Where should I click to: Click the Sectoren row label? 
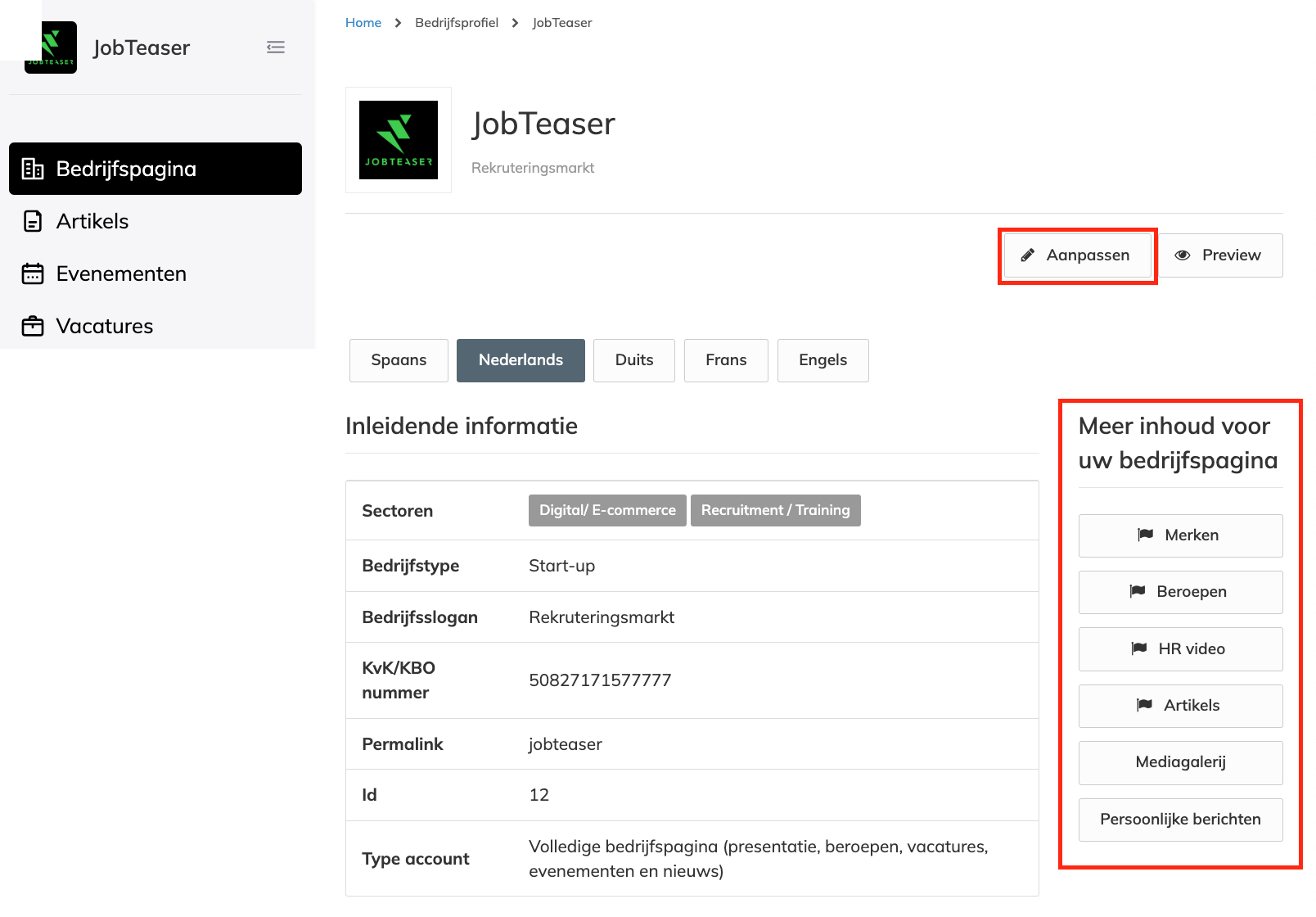point(398,511)
